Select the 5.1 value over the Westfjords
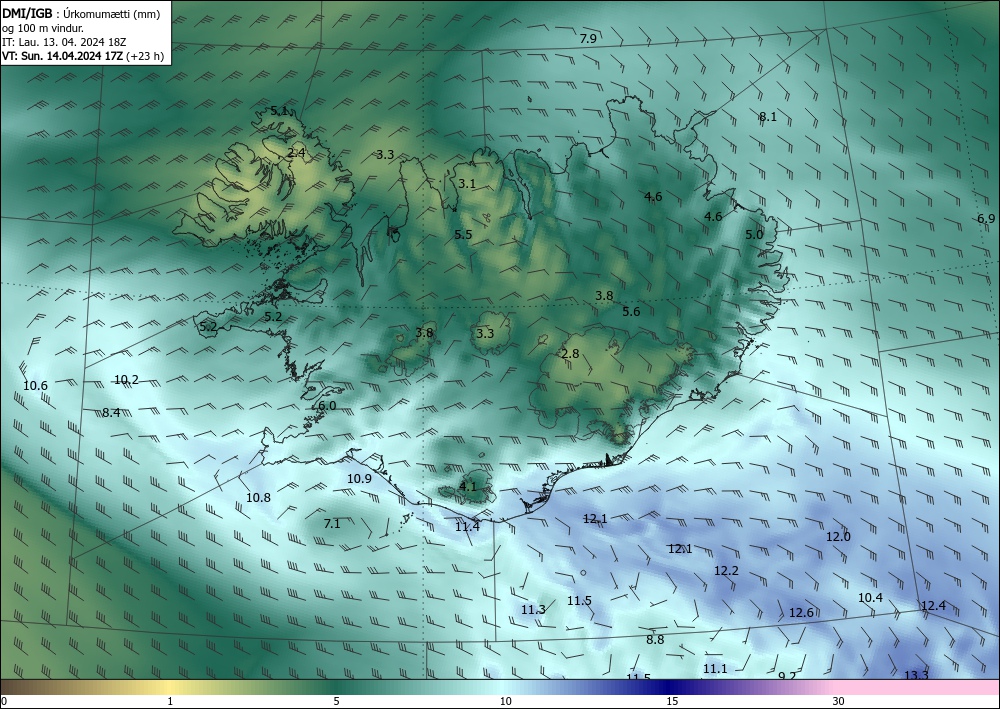 tap(279, 111)
